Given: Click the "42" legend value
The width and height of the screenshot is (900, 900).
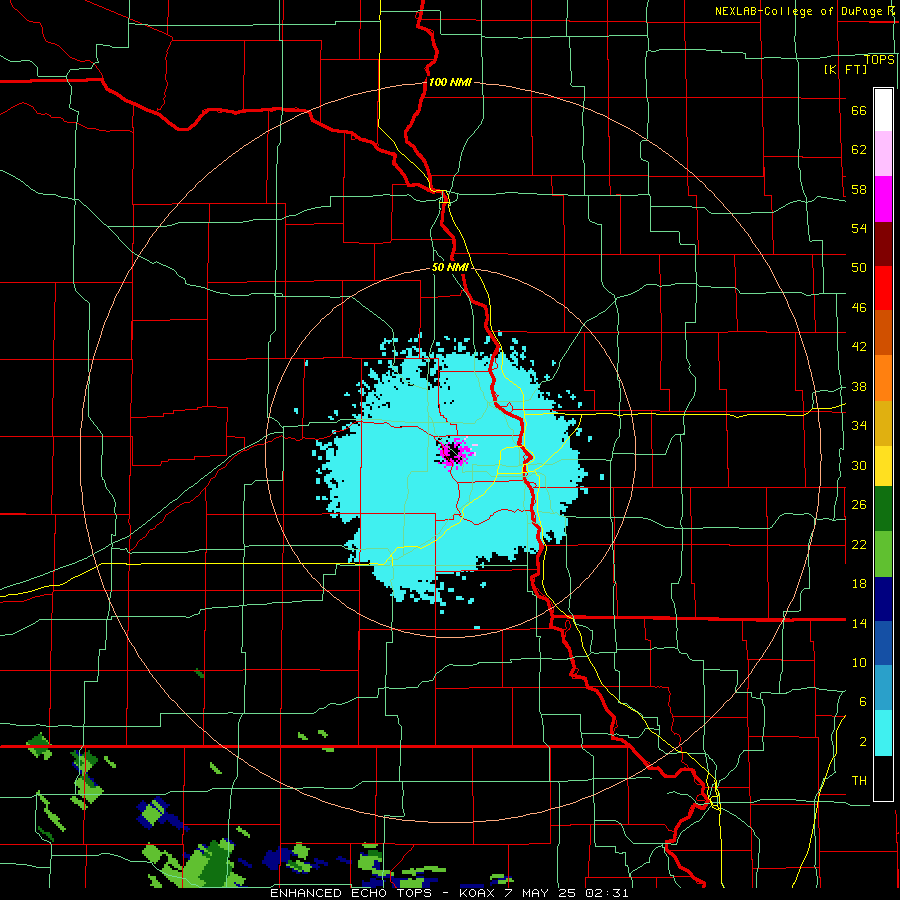Looking at the screenshot, I should click(x=859, y=346).
